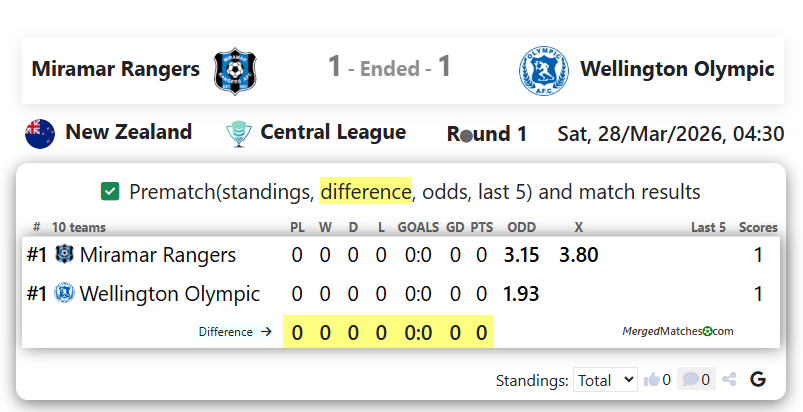Open Miramar Rangers team in header
This screenshot has height=412, width=803.
point(115,69)
